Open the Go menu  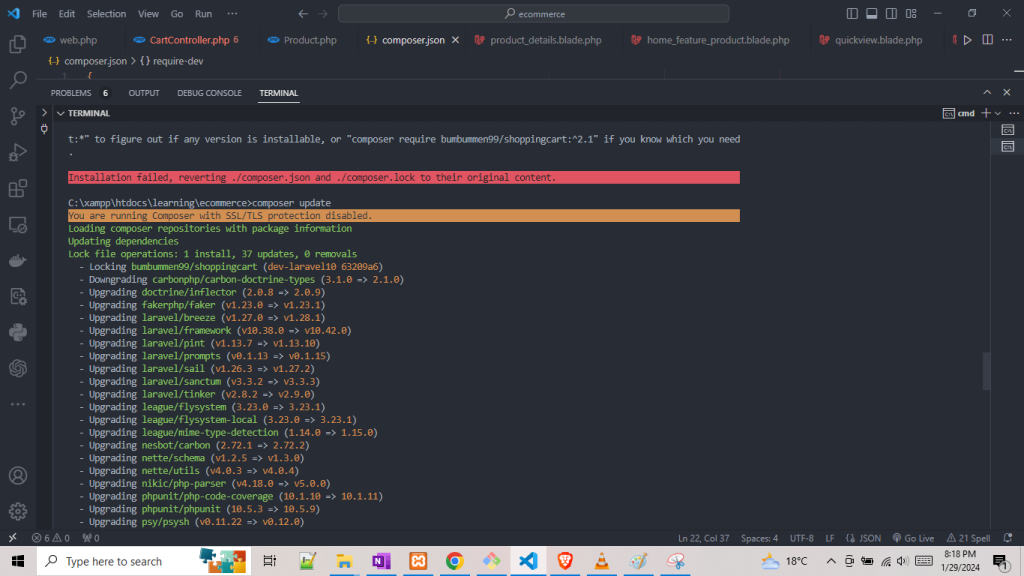click(177, 13)
